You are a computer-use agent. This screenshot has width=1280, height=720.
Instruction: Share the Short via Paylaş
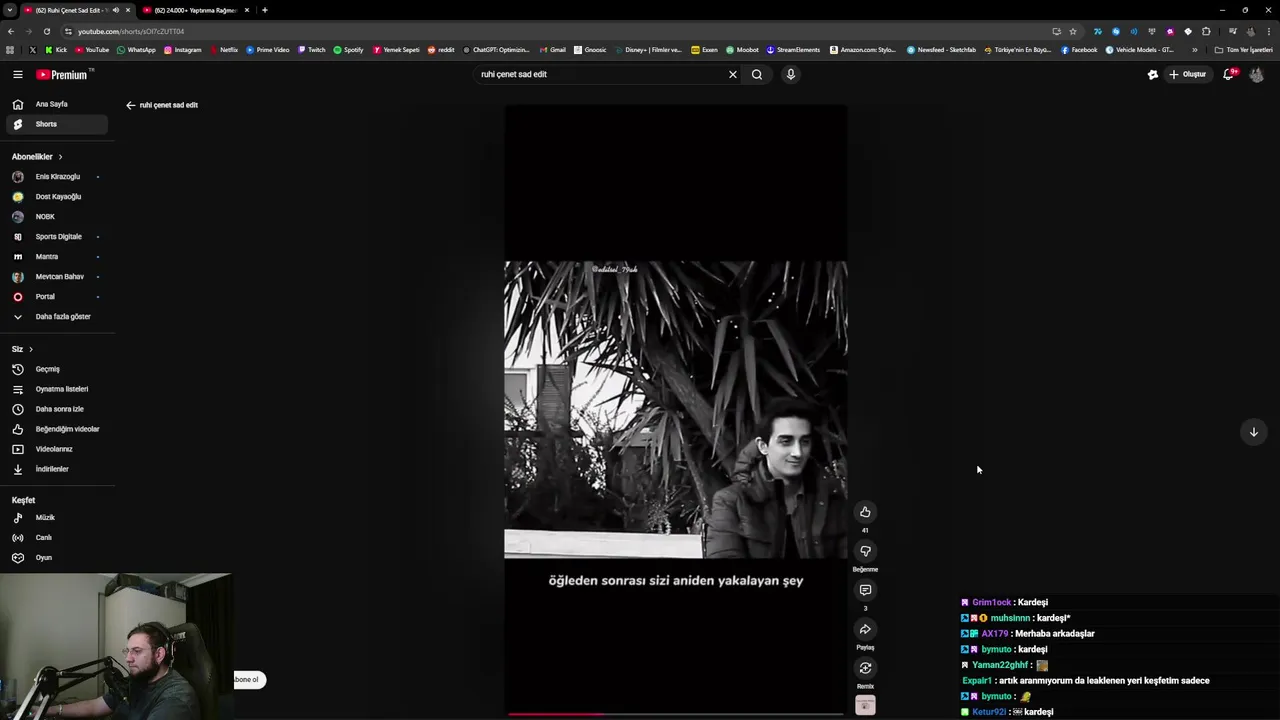(865, 629)
